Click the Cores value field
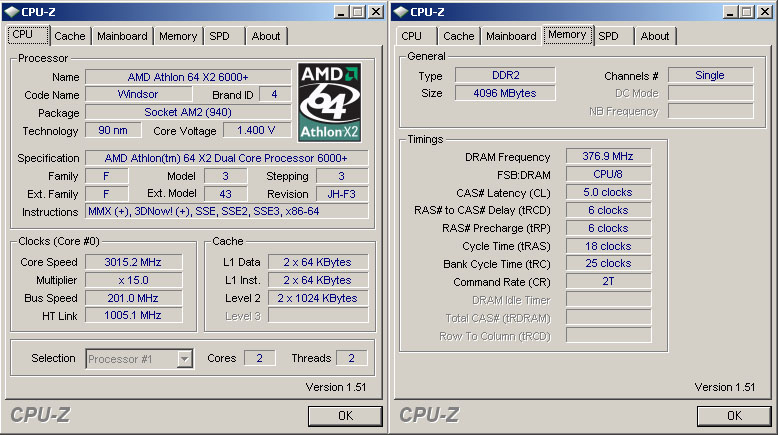Viewport: 780px width, 435px height. (259, 358)
